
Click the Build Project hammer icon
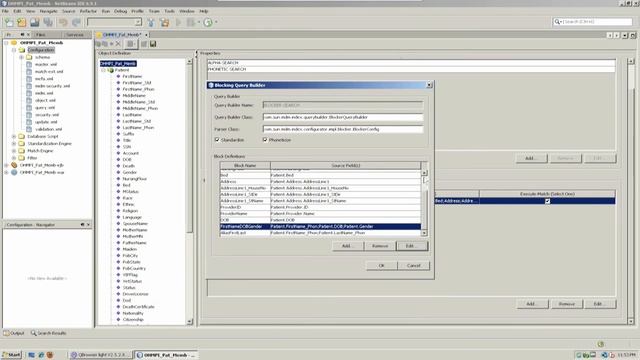(151, 22)
